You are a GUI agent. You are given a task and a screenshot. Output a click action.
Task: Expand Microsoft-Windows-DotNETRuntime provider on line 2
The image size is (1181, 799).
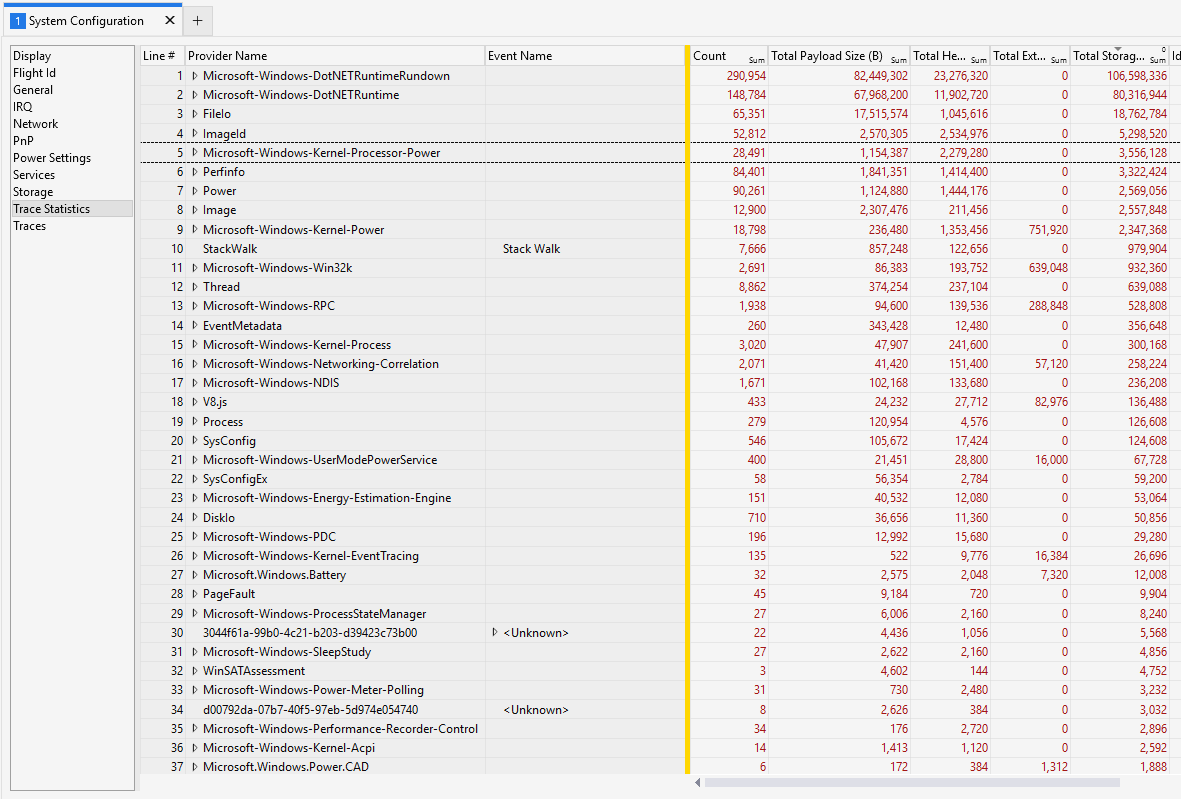click(194, 95)
